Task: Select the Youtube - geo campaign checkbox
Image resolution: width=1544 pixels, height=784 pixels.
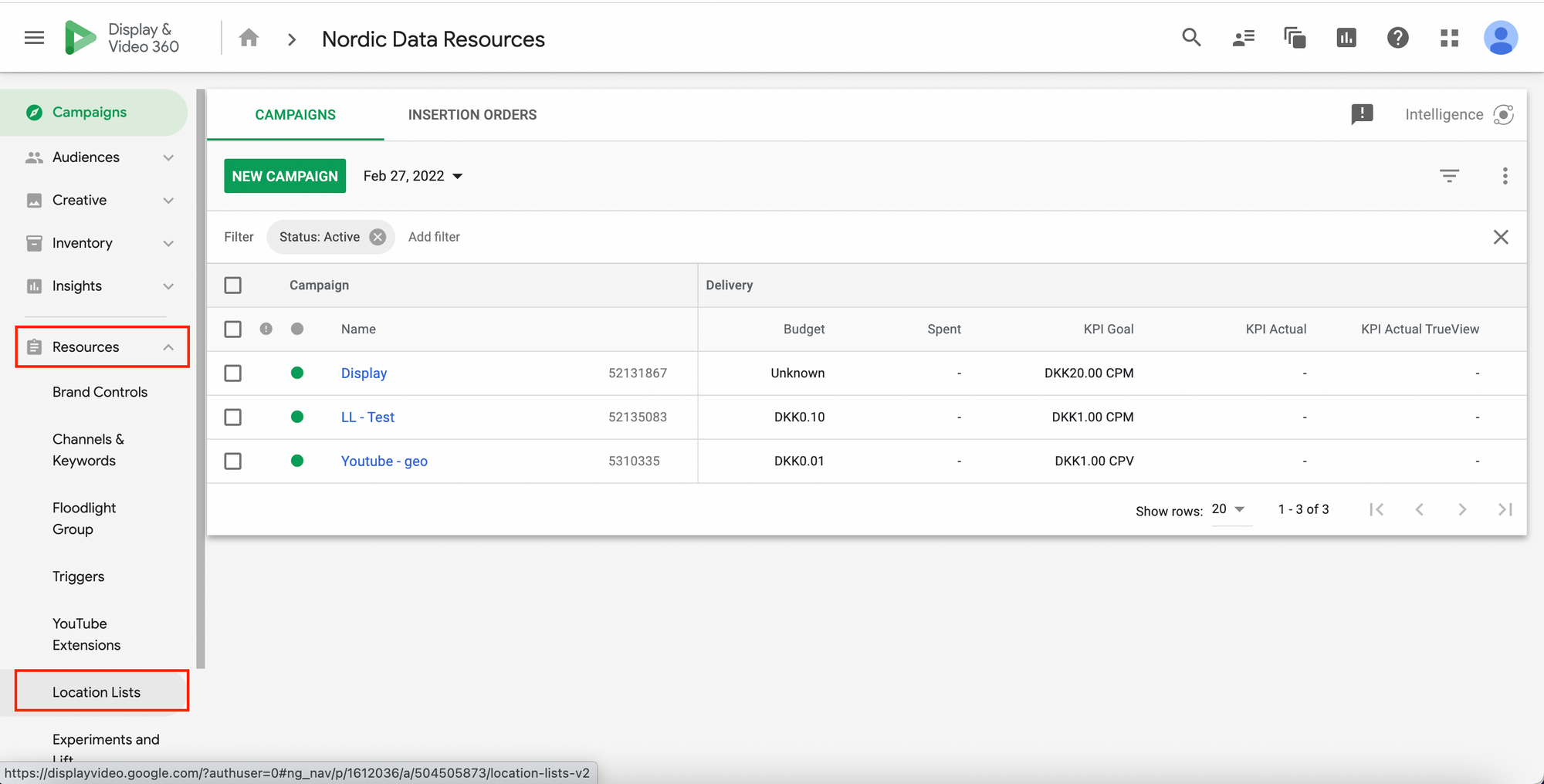Action: pyautogui.click(x=232, y=461)
